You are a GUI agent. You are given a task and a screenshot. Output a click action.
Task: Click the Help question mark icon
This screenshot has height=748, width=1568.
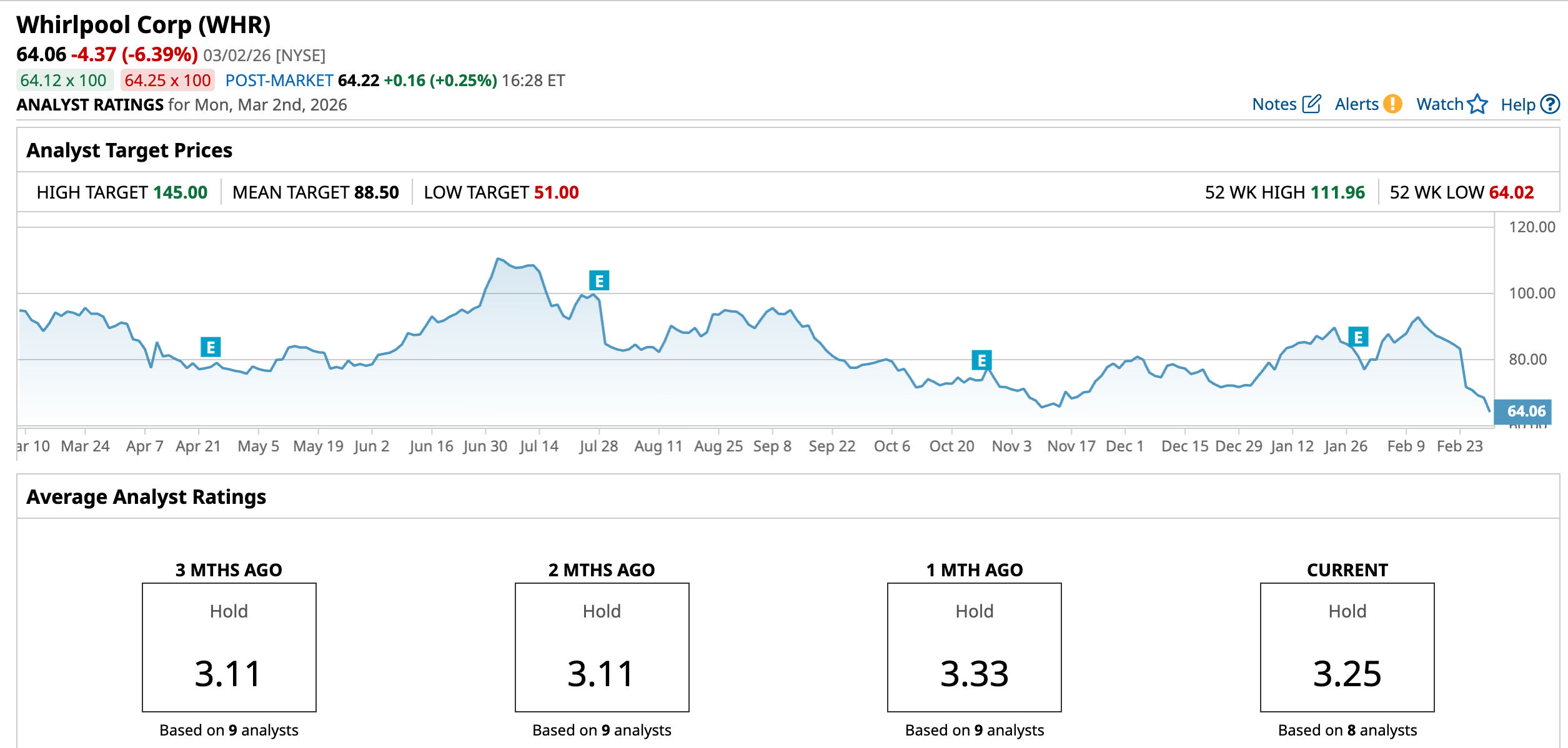(x=1550, y=104)
